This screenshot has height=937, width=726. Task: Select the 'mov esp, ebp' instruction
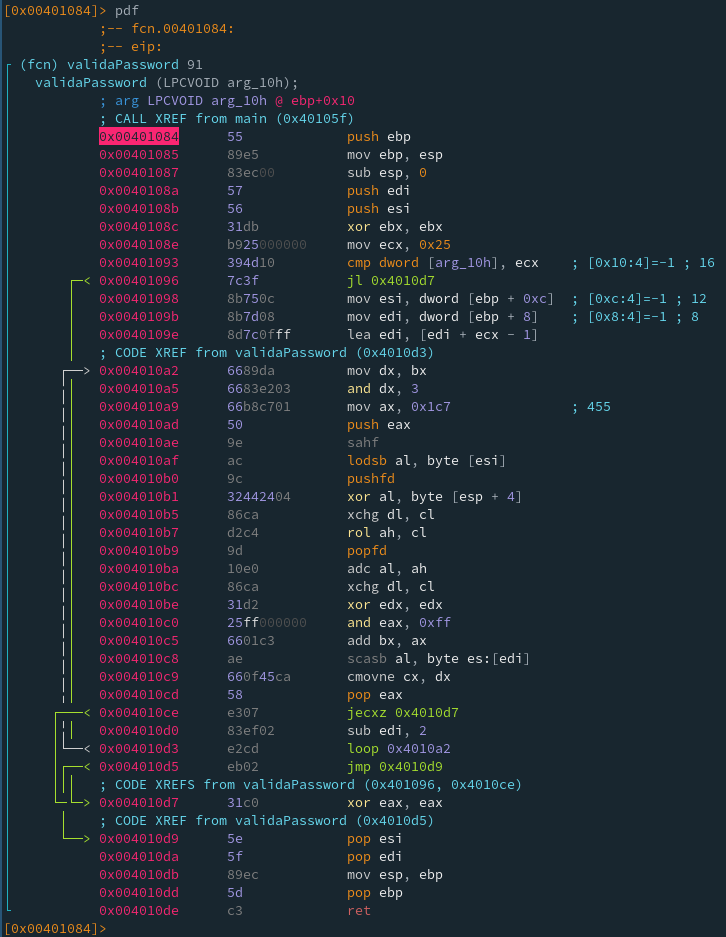[394, 875]
